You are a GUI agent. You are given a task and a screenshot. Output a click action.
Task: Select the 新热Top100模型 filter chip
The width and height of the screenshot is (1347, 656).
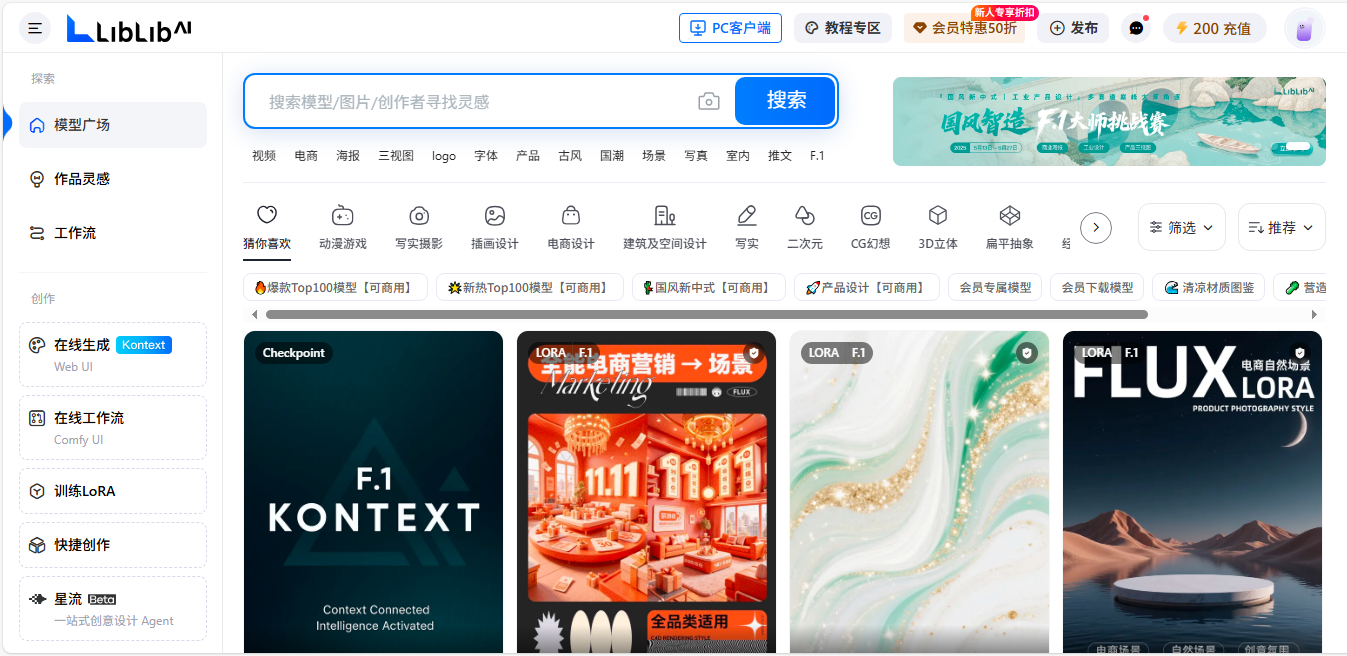[x=530, y=288]
